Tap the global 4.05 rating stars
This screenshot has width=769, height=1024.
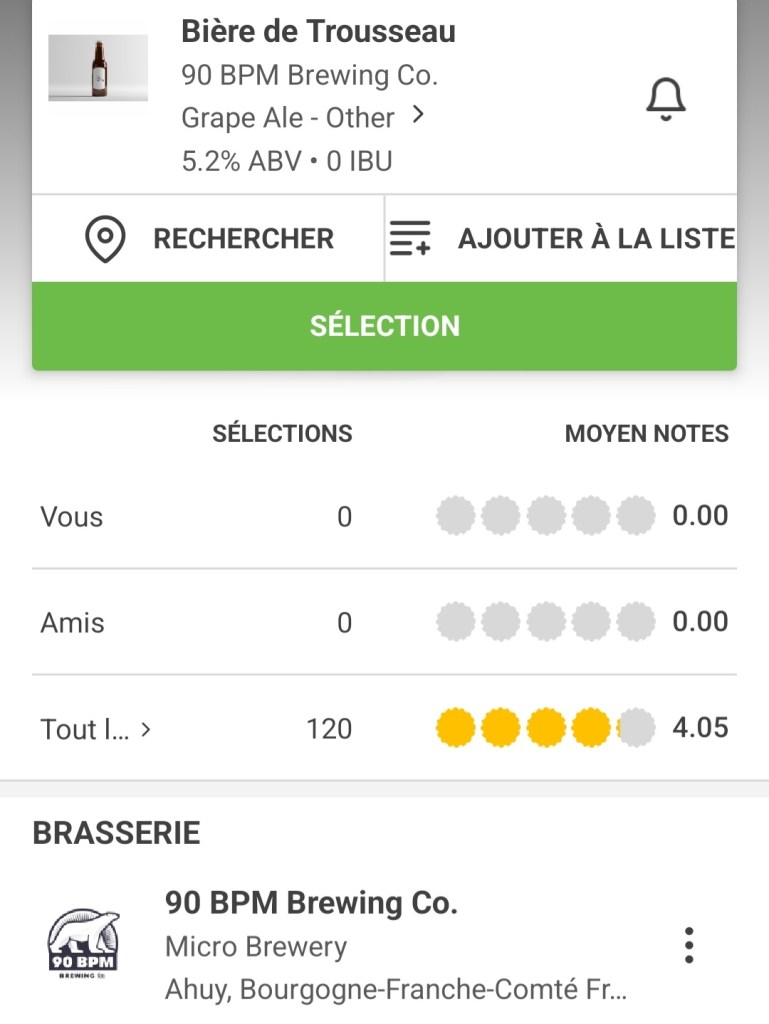(x=545, y=728)
